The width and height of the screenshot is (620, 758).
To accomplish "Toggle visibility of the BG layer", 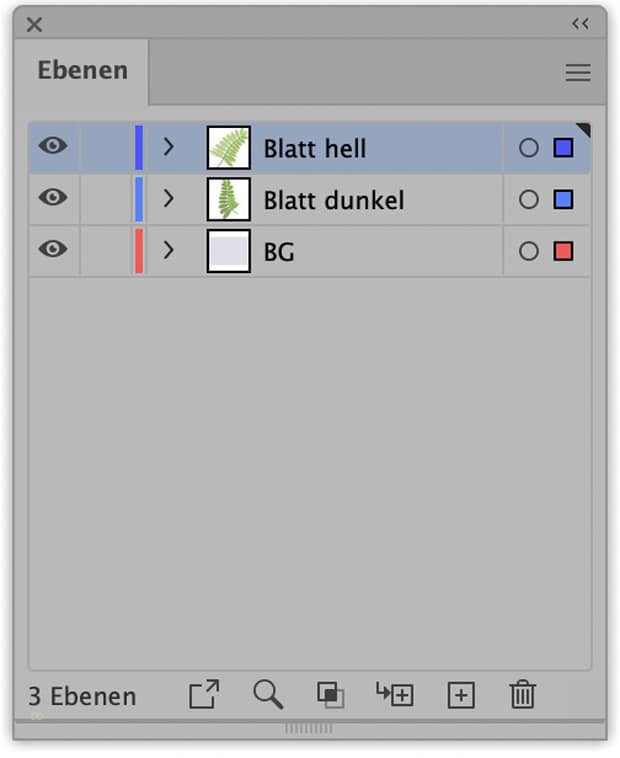I will point(53,251).
